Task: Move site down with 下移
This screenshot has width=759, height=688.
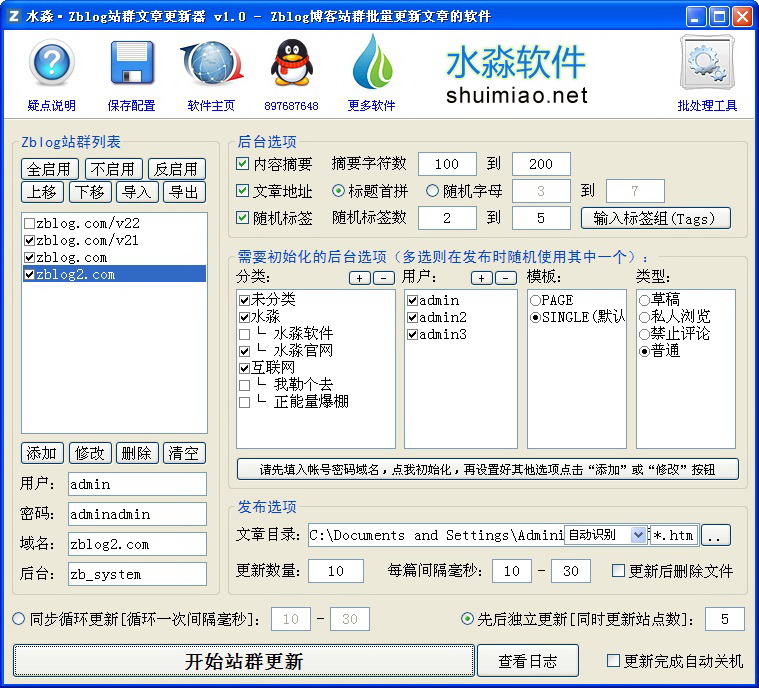Action: coord(90,192)
